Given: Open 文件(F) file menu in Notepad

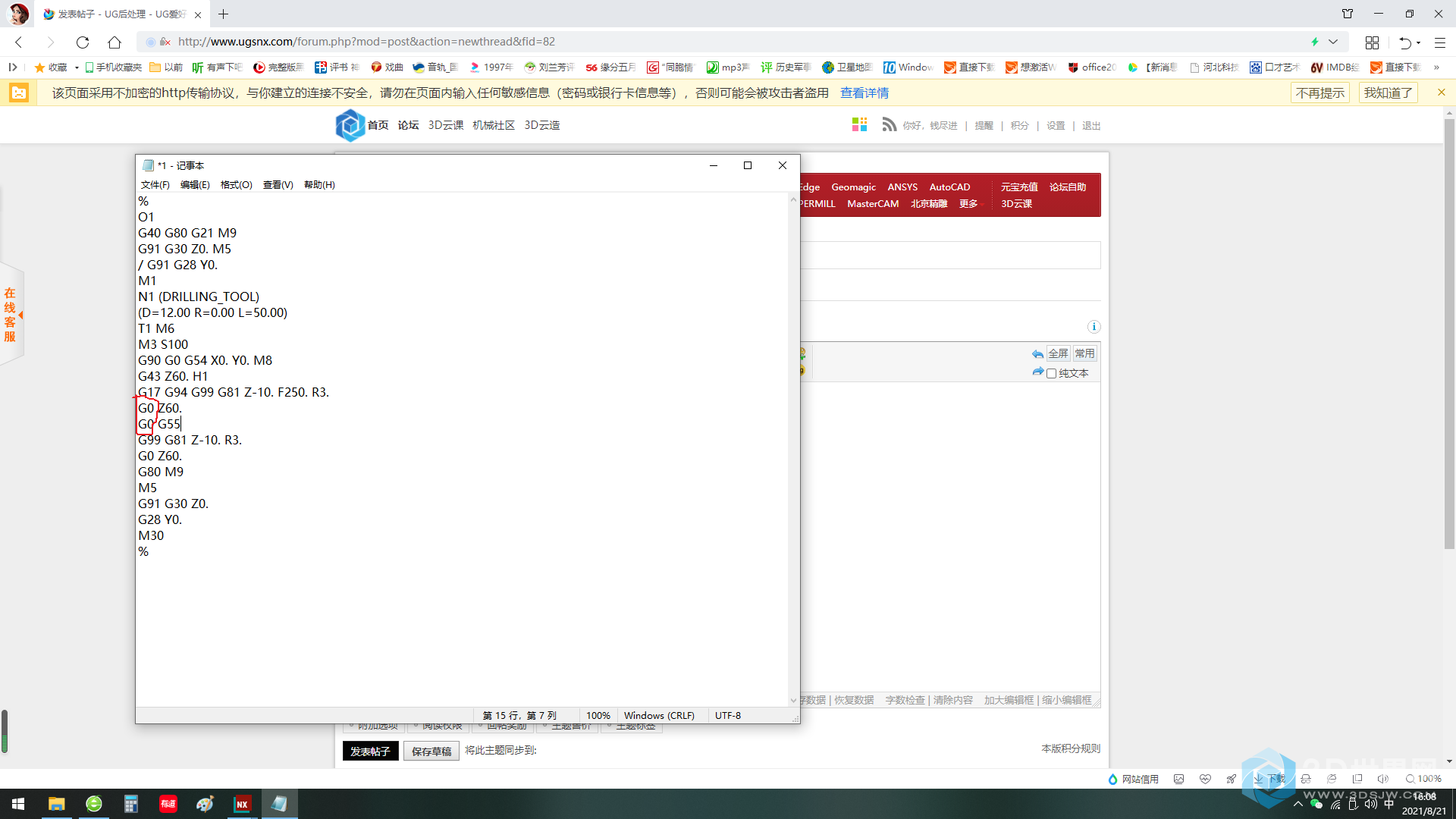Looking at the screenshot, I should pyautogui.click(x=154, y=184).
